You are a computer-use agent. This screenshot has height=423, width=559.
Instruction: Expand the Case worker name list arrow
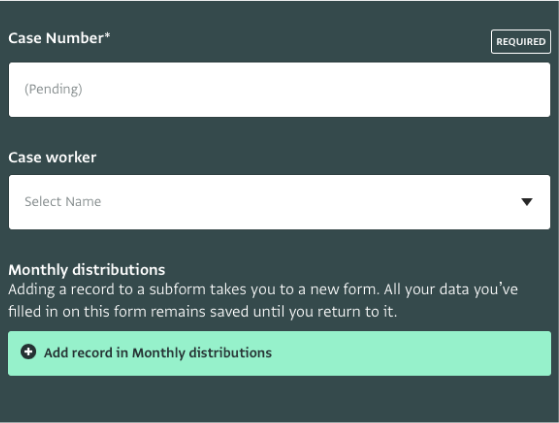click(x=527, y=202)
